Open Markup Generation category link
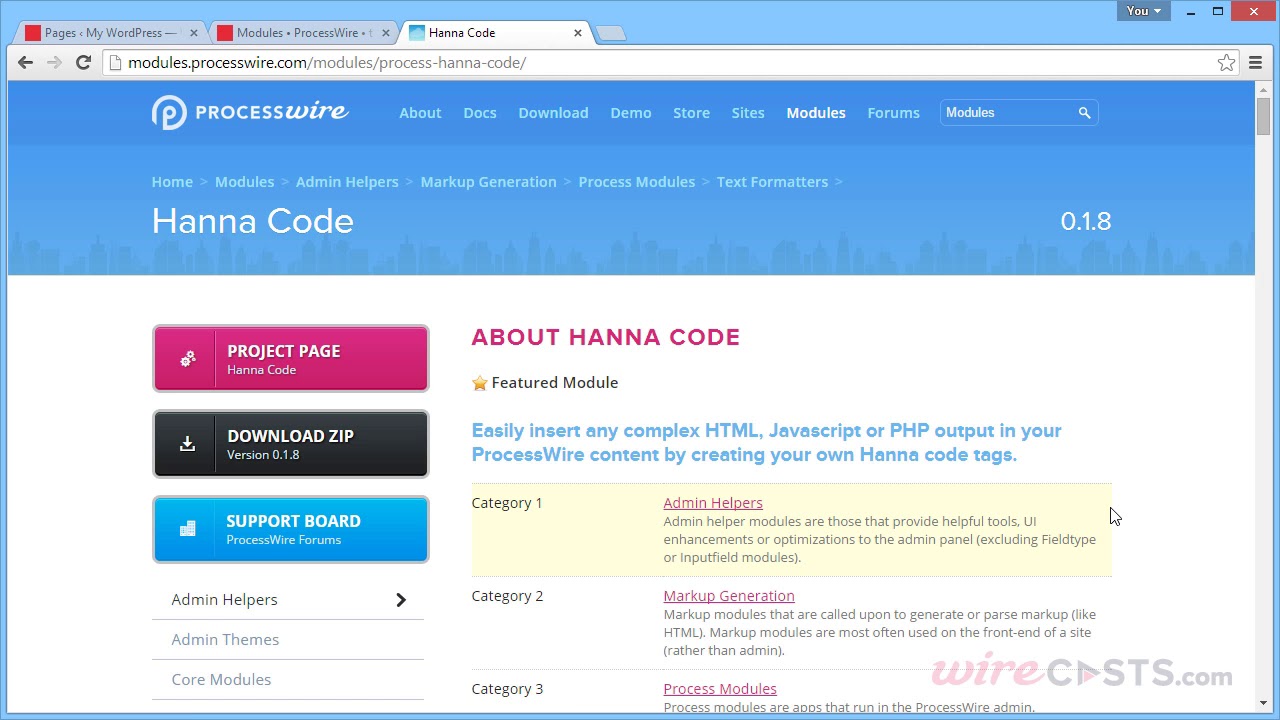The image size is (1280, 720). (729, 596)
